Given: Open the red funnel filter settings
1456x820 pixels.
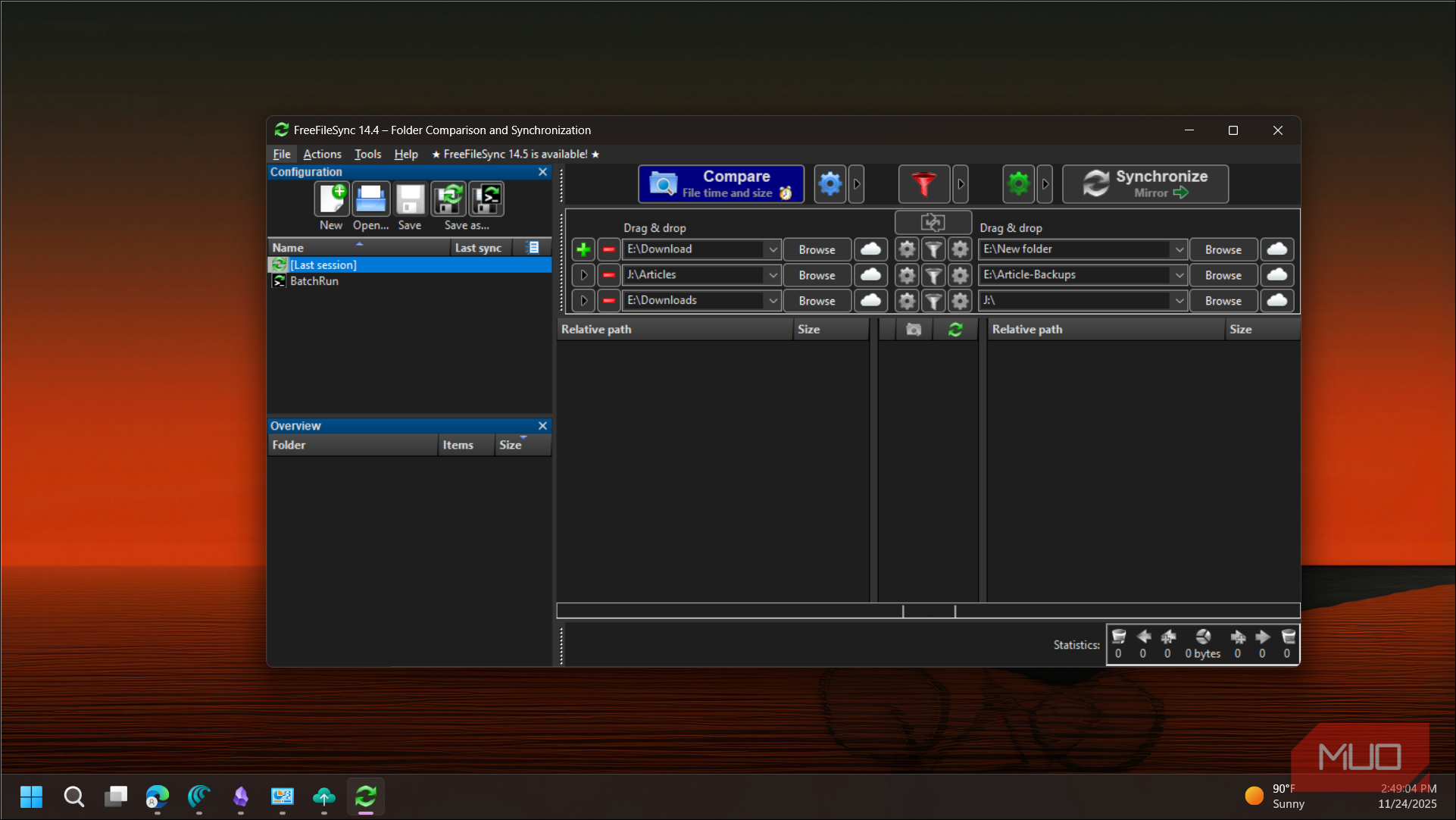Looking at the screenshot, I should [x=923, y=184].
